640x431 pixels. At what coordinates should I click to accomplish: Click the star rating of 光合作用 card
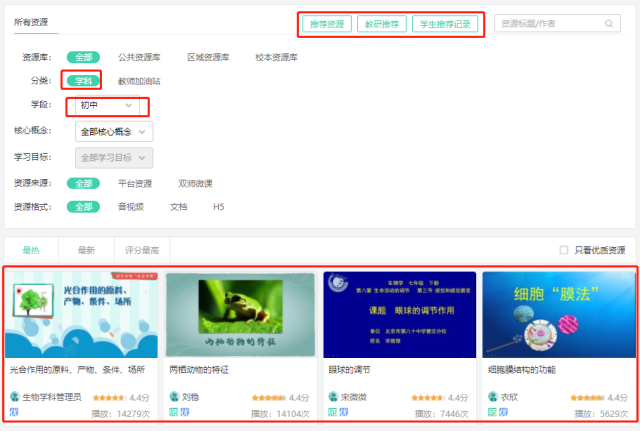(x=109, y=398)
